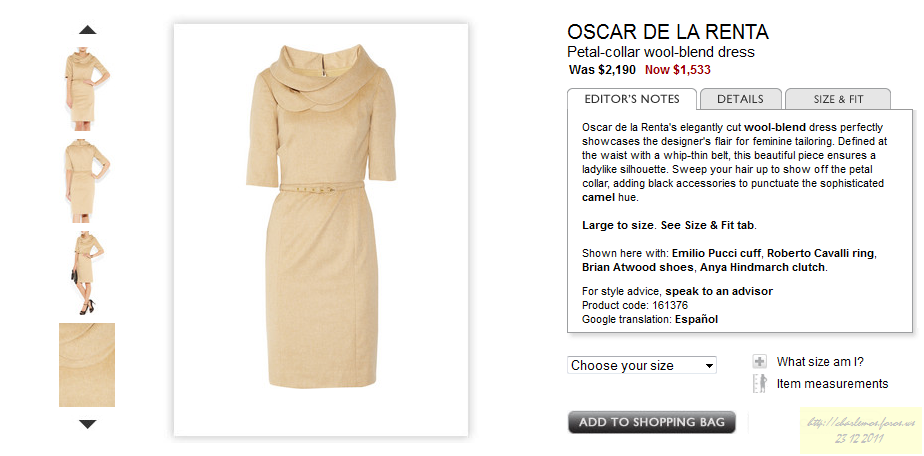Select the full-length outfit thumbnail
This screenshot has width=924, height=456.
(x=87, y=272)
